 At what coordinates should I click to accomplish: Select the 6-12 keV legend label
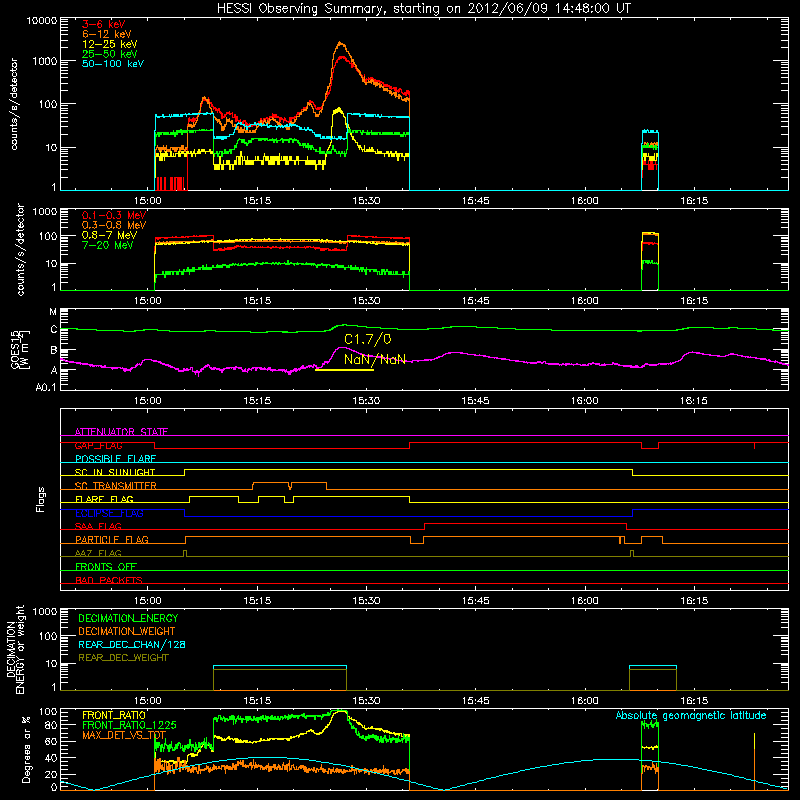click(x=107, y=34)
